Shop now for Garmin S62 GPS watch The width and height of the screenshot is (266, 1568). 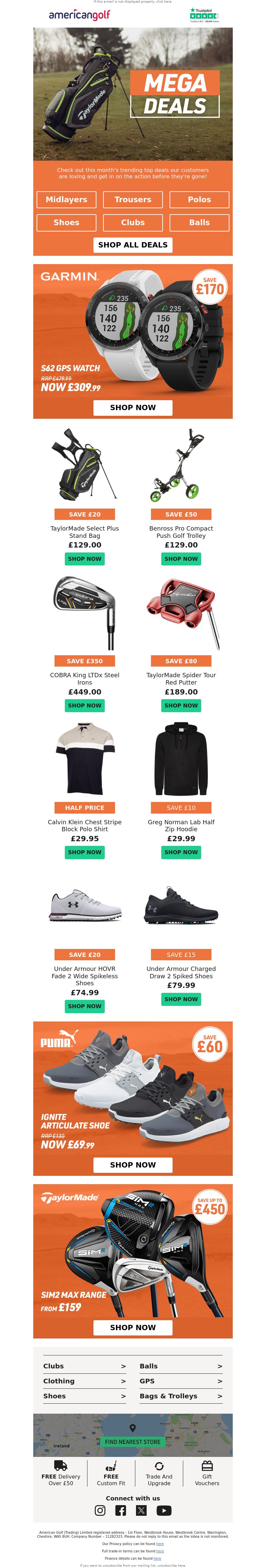pos(133,408)
